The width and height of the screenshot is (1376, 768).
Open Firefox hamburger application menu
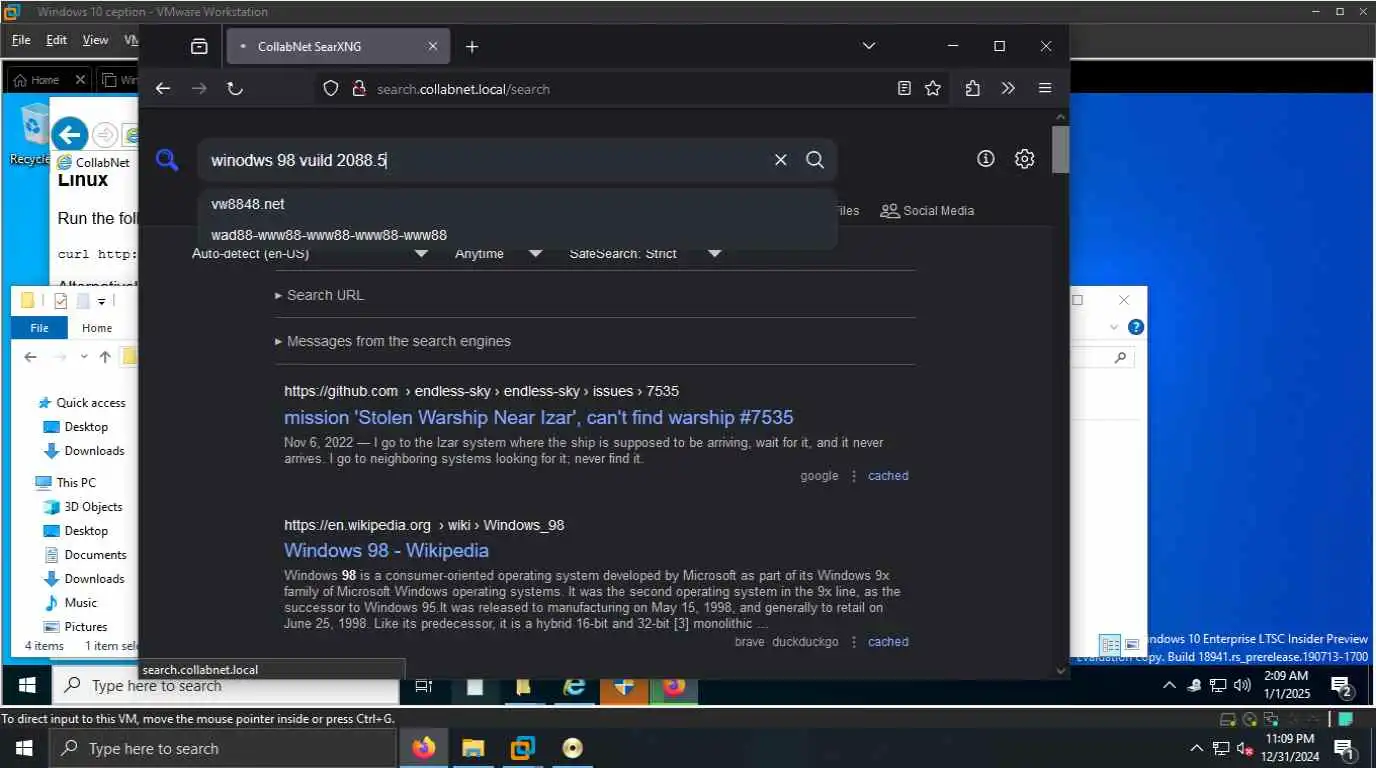point(1045,88)
